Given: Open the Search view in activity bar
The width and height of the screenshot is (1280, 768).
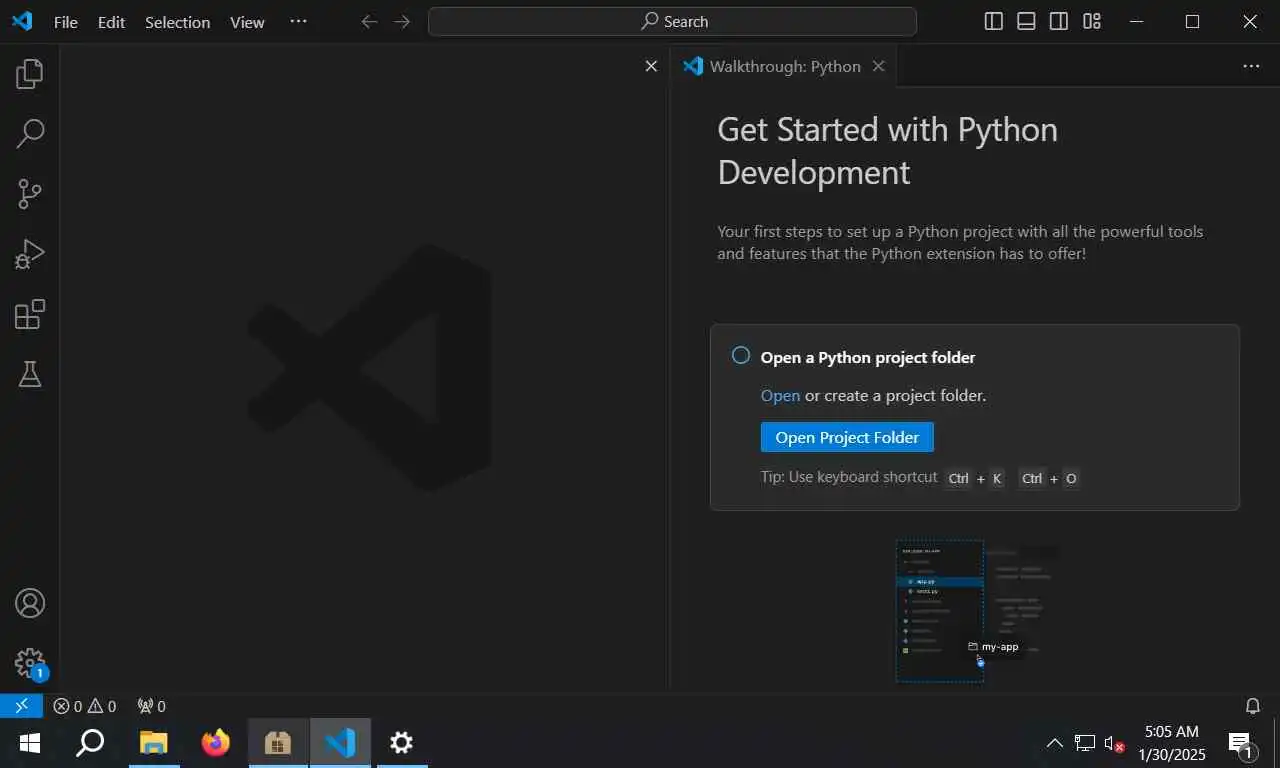Looking at the screenshot, I should 30,133.
